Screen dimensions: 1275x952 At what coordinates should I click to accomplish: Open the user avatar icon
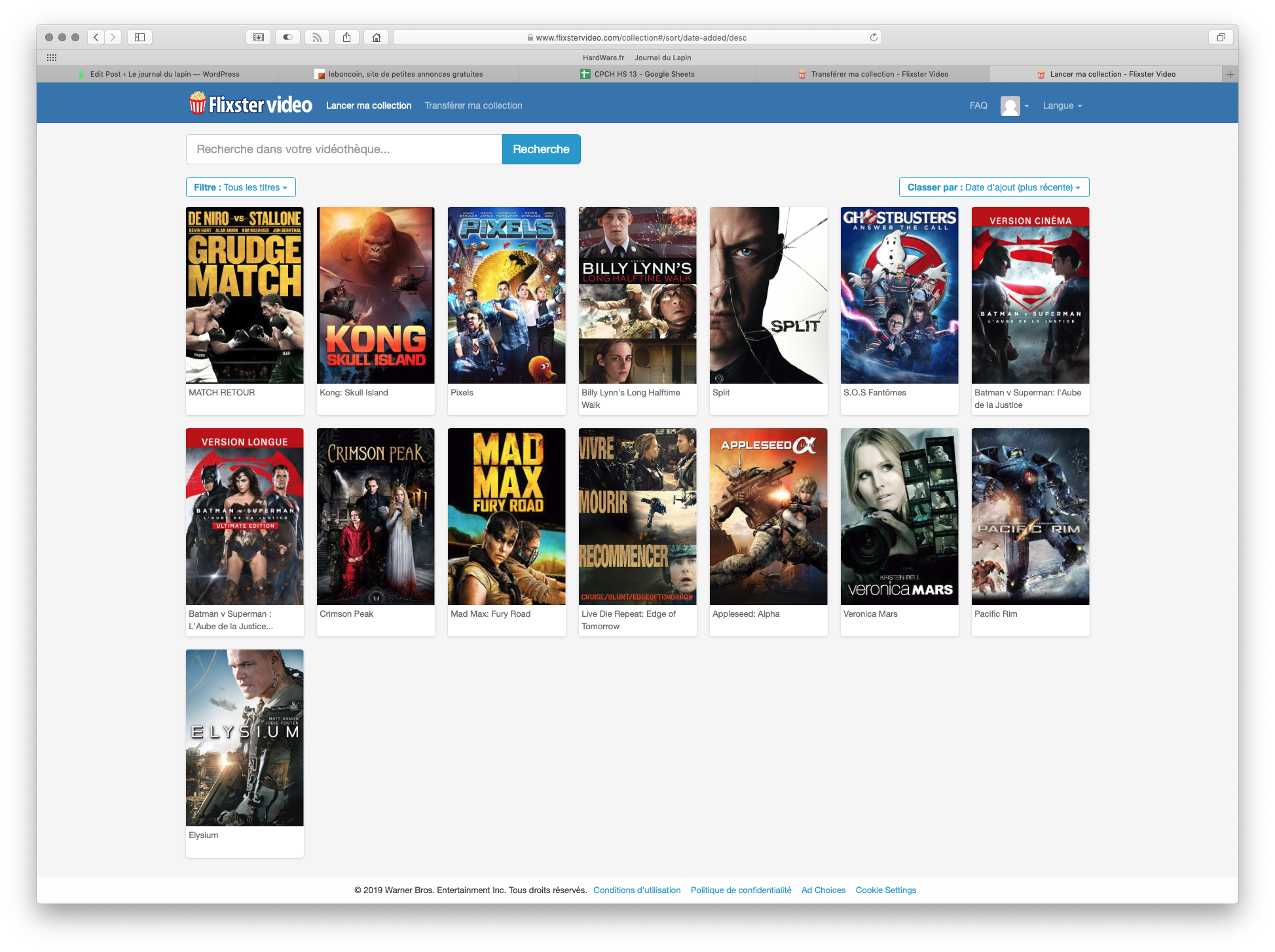point(1010,105)
